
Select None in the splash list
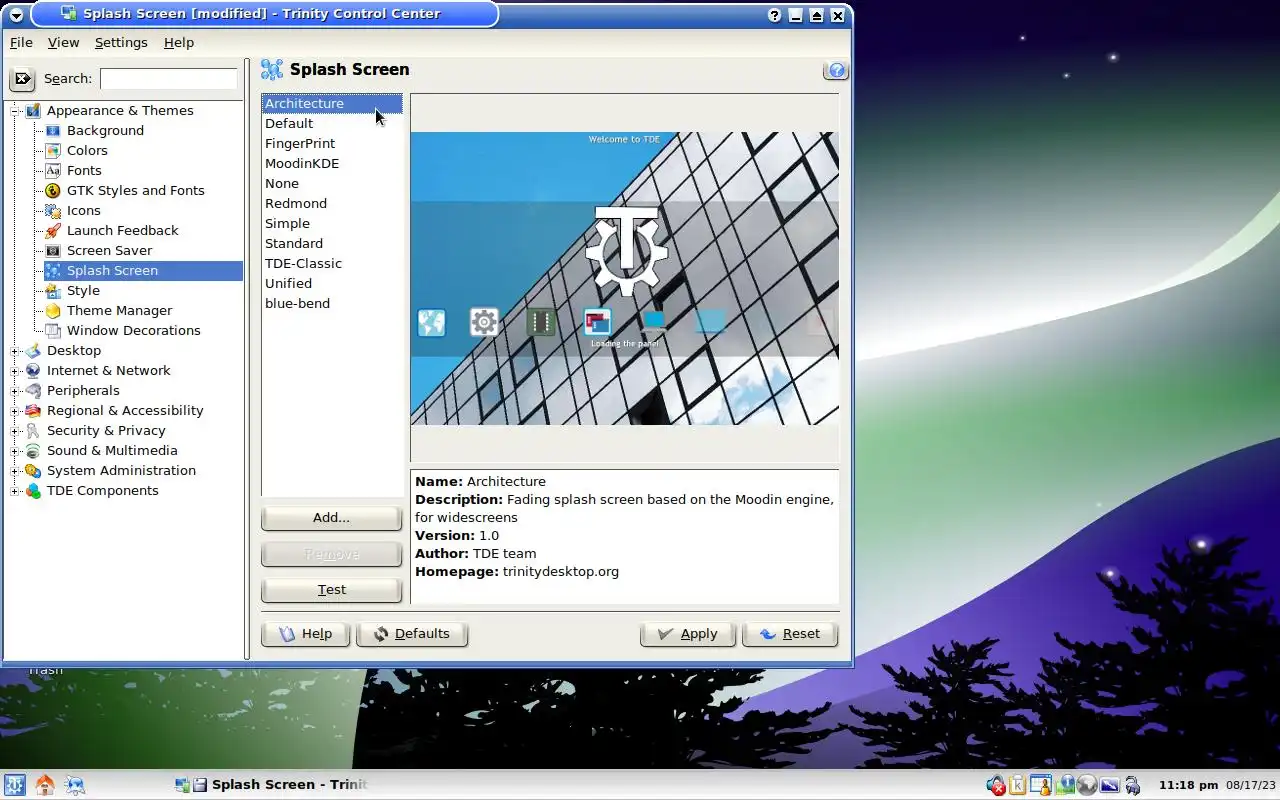(331, 183)
